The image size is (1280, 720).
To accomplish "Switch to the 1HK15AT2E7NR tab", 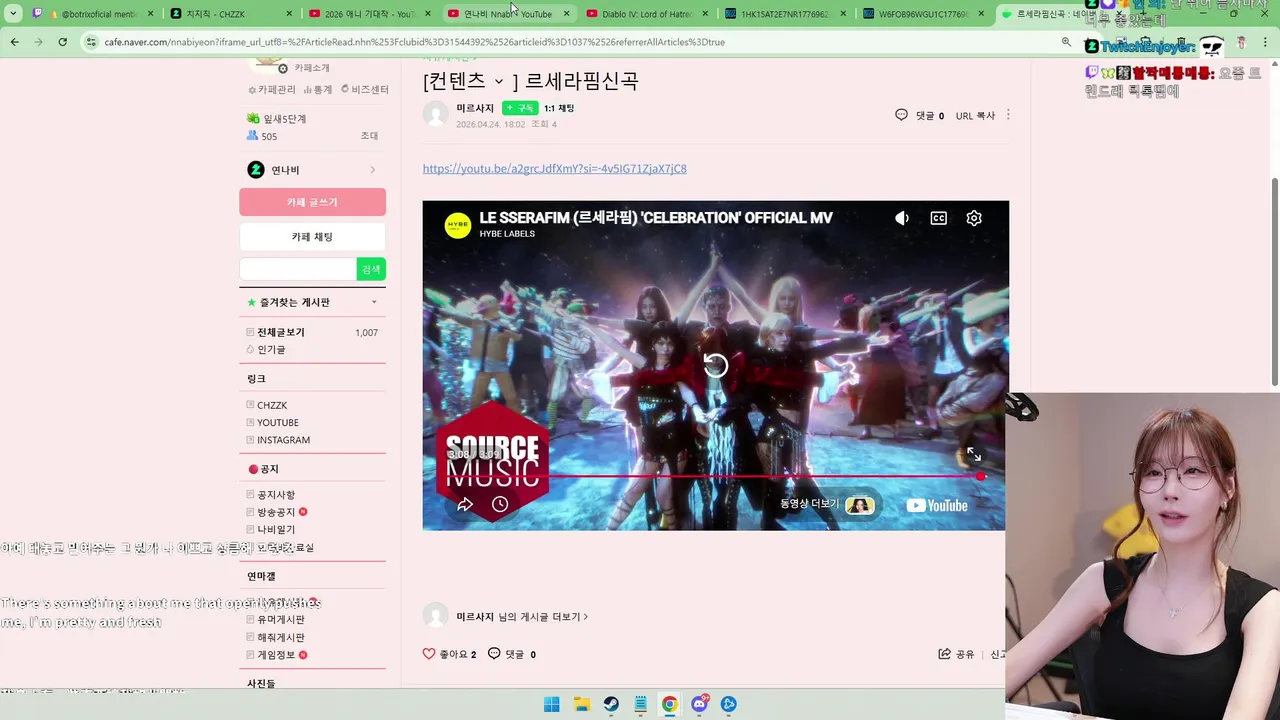I will [x=784, y=14].
